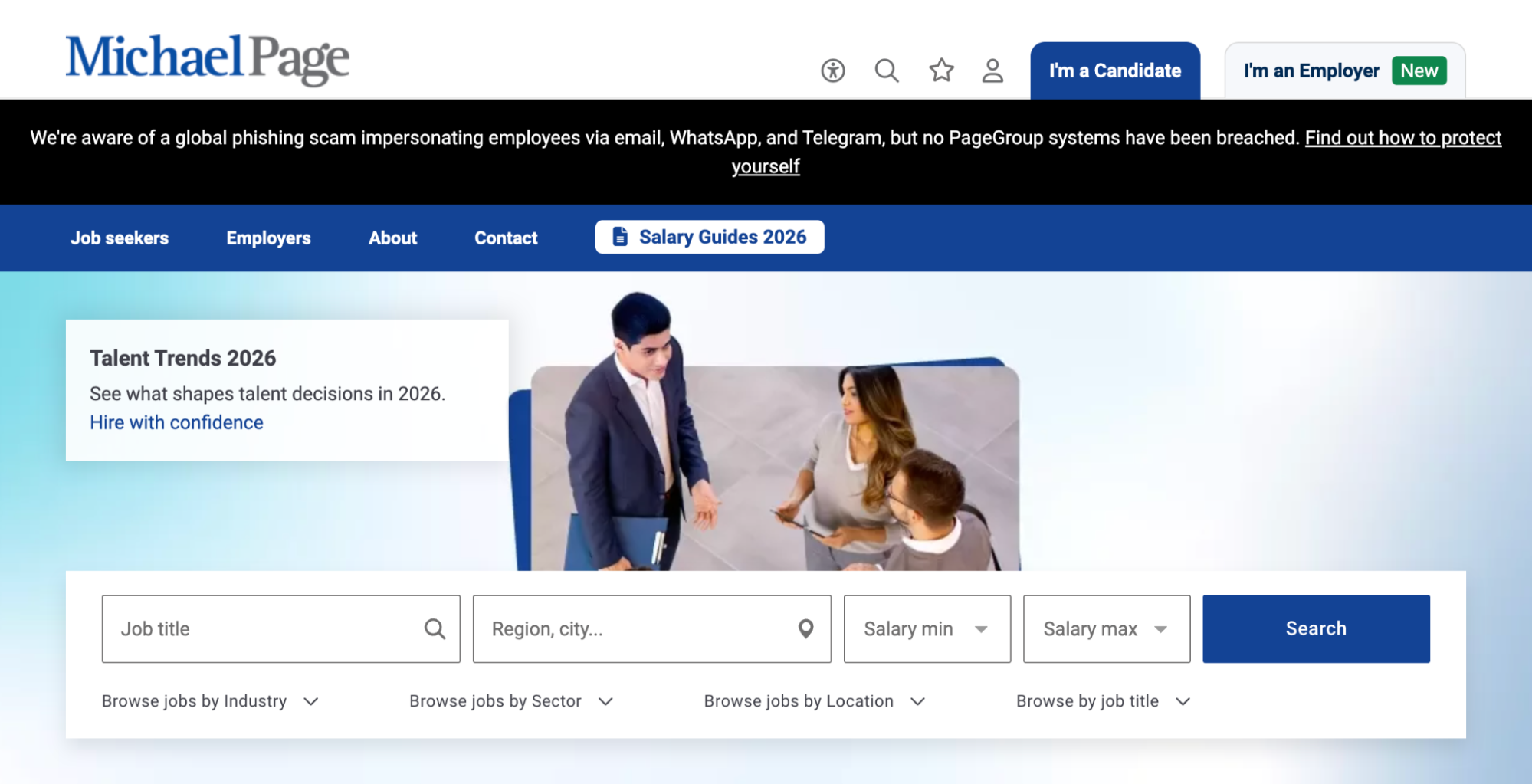Click the document icon on Salary Guides
Image resolution: width=1532 pixels, height=784 pixels.
click(x=620, y=237)
